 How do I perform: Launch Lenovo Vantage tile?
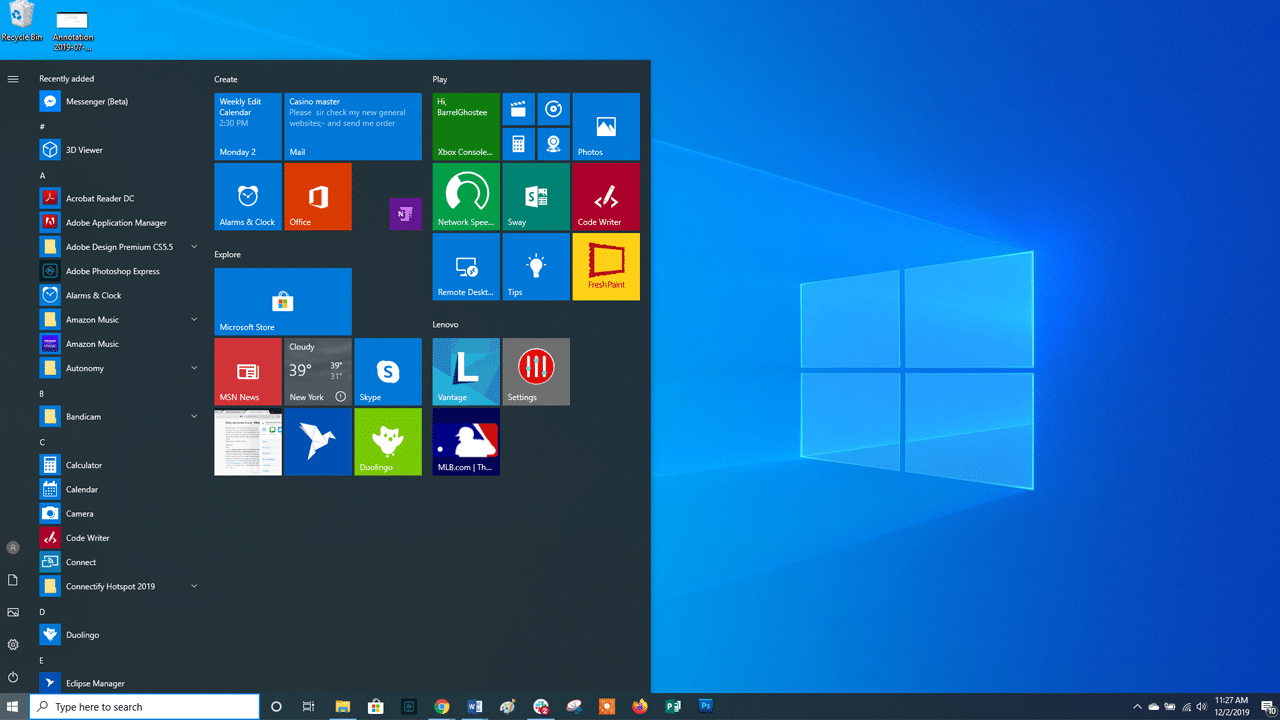[465, 371]
